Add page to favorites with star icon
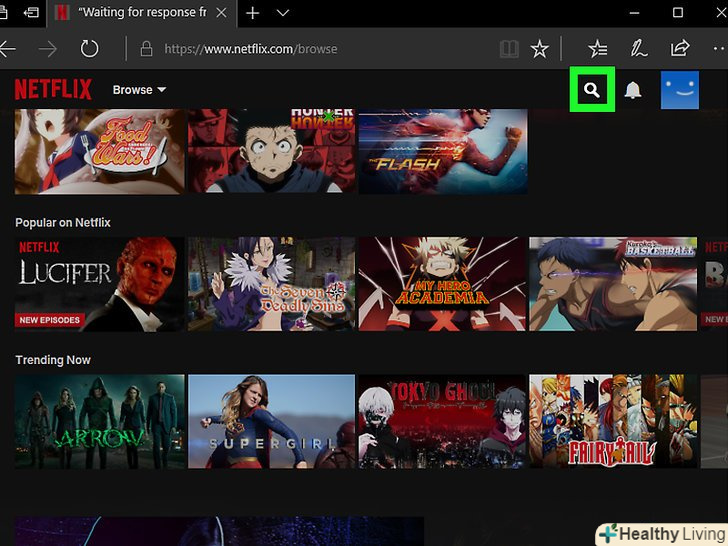The image size is (728, 546). pos(539,48)
